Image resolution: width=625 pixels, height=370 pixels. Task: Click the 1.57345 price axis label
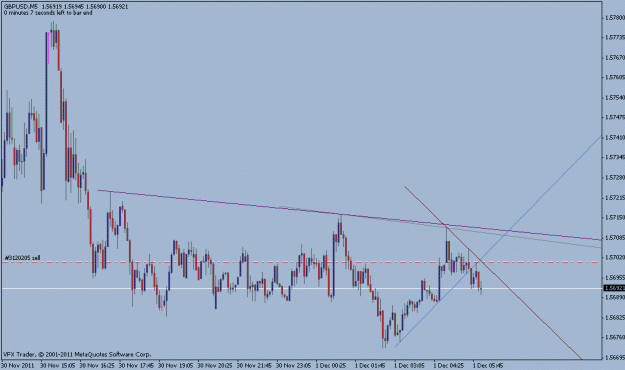click(615, 157)
